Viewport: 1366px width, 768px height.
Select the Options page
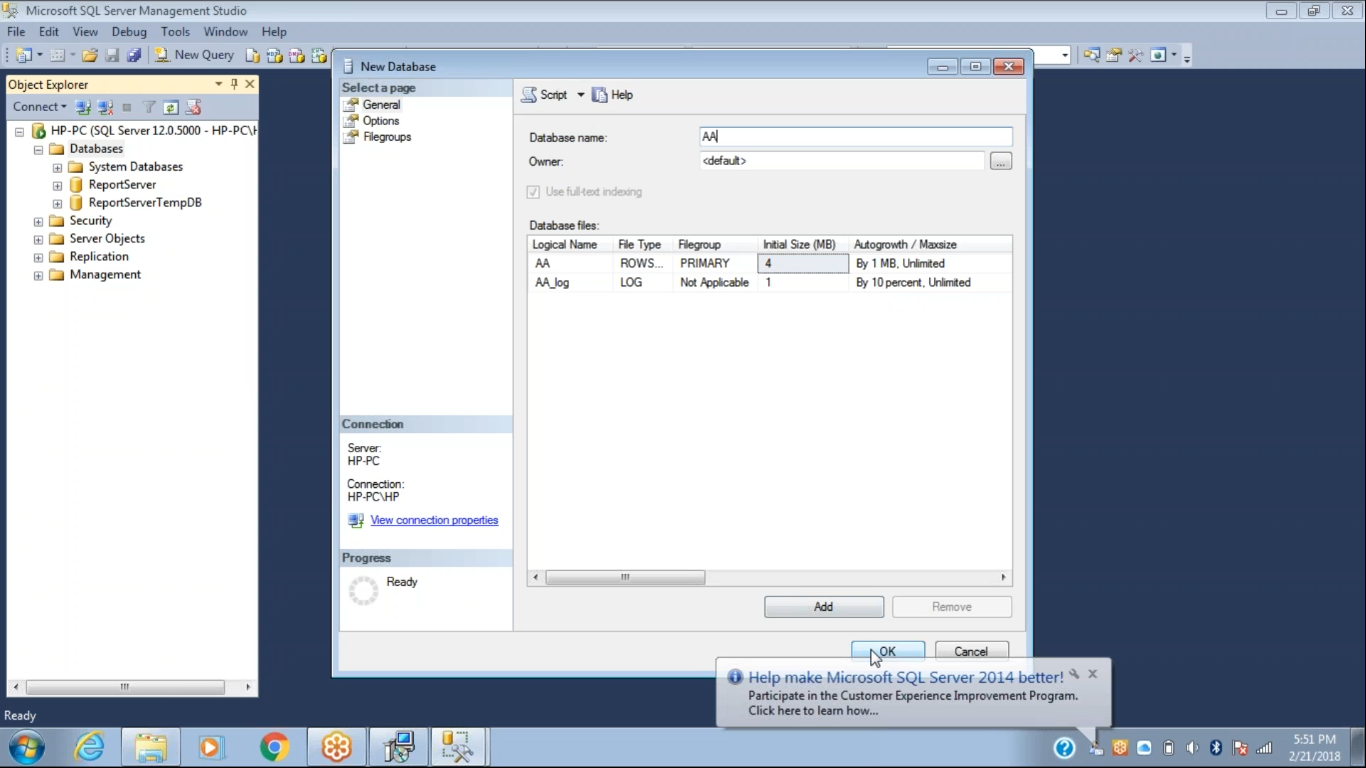tap(381, 121)
